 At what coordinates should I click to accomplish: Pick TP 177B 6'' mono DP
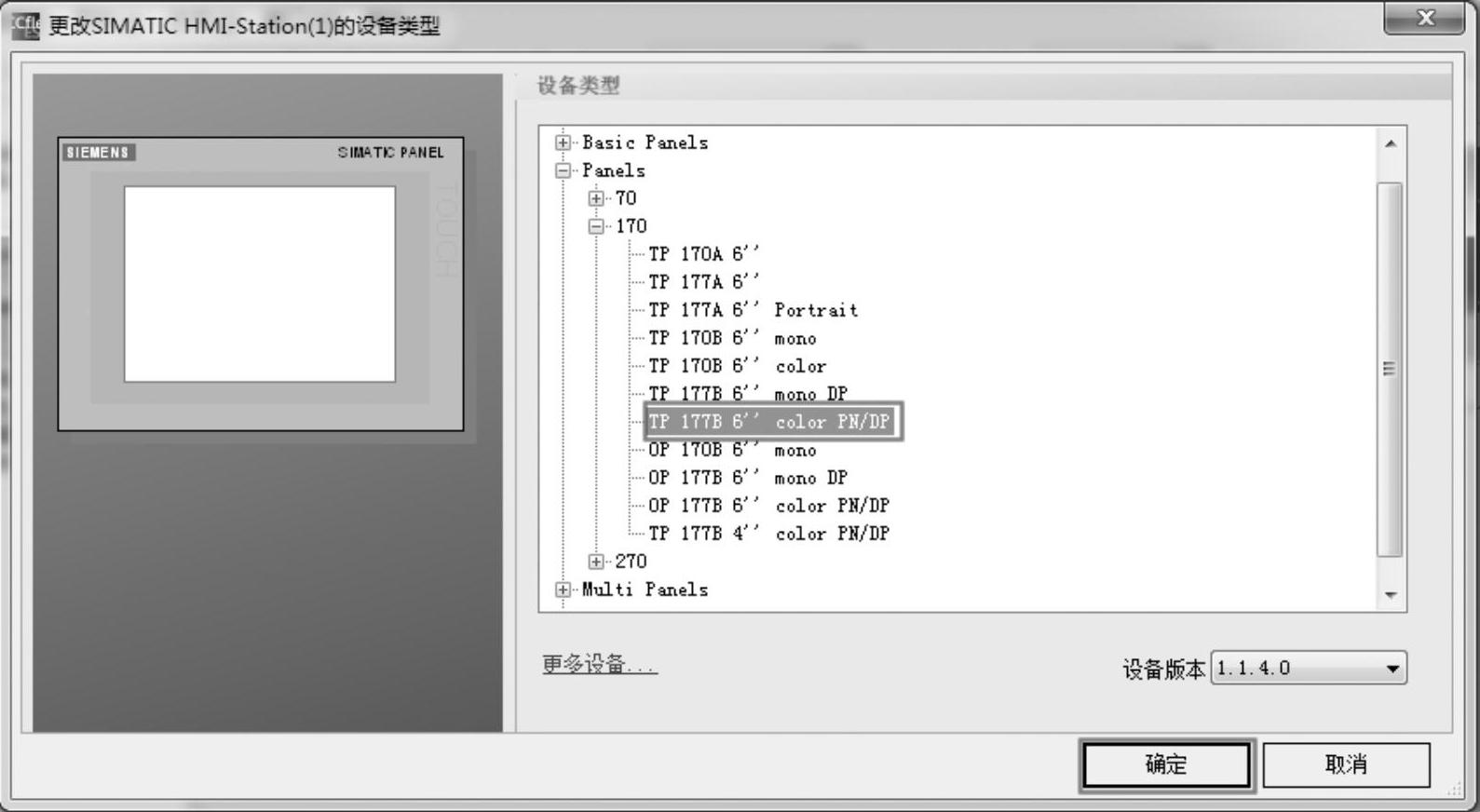click(x=748, y=394)
